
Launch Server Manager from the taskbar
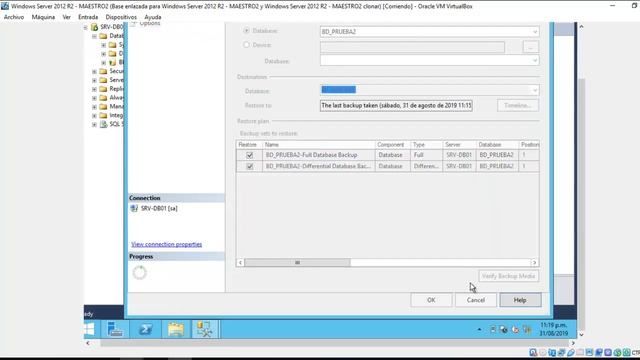click(x=115, y=329)
